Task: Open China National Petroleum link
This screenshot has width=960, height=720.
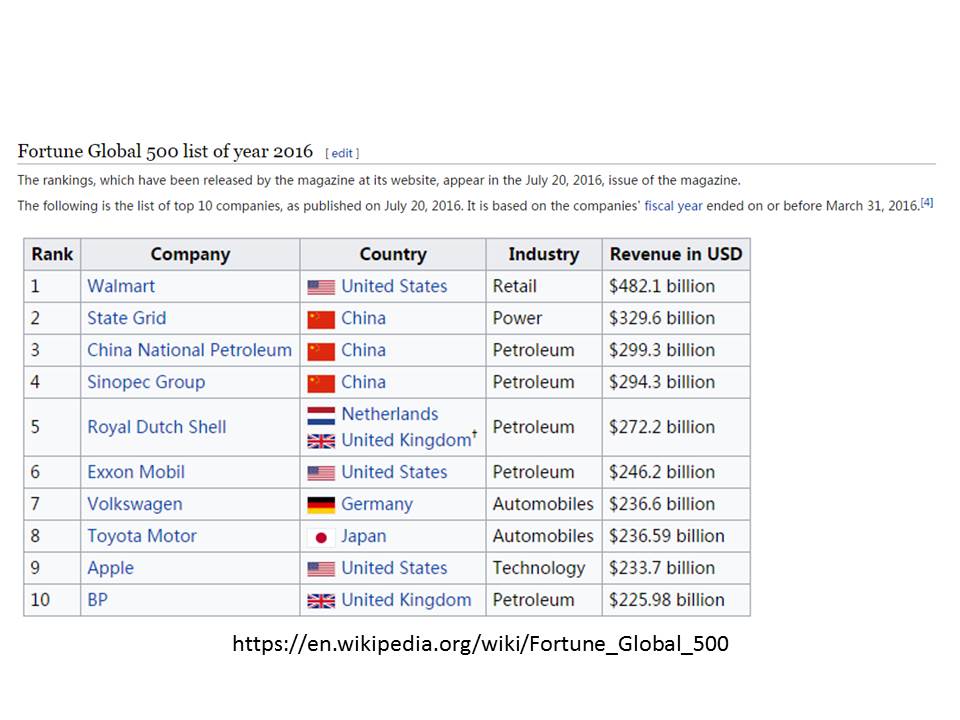Action: (189, 350)
